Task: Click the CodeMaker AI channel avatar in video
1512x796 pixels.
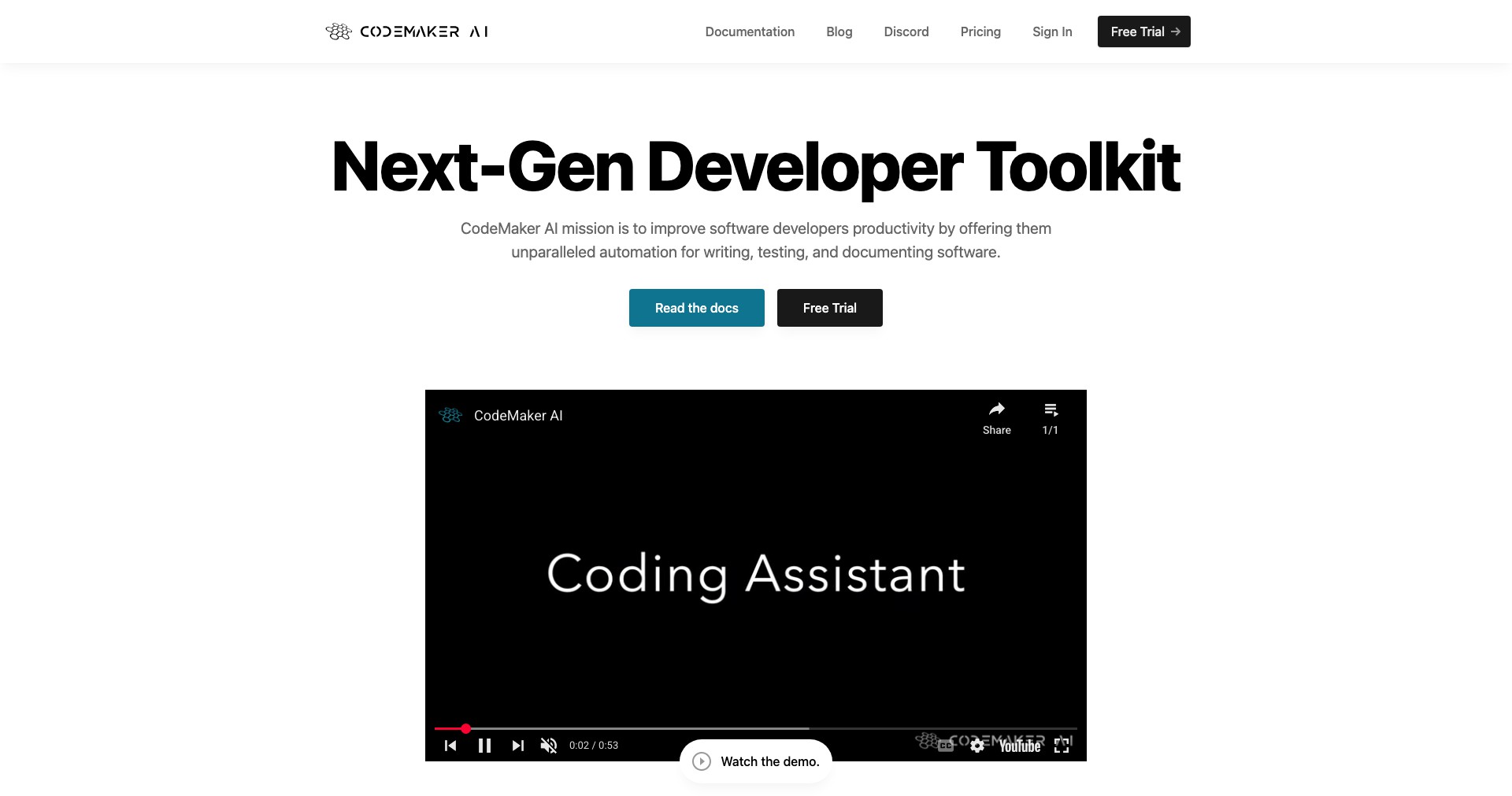Action: tap(450, 415)
